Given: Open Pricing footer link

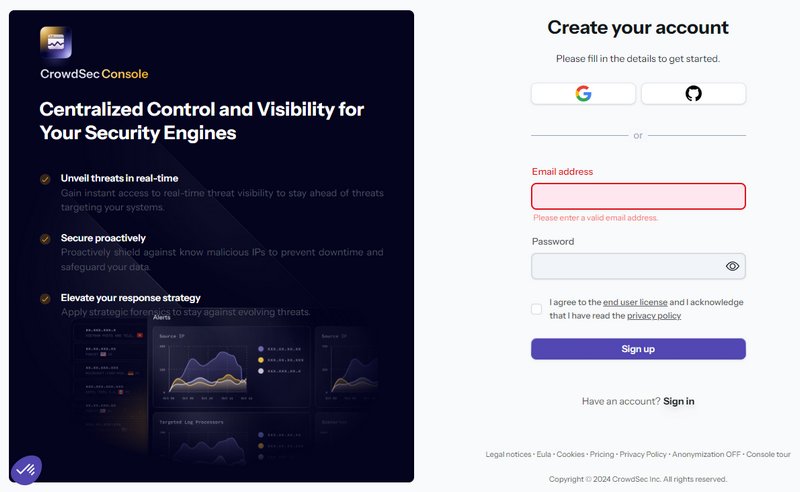Looking at the screenshot, I should [x=602, y=454].
